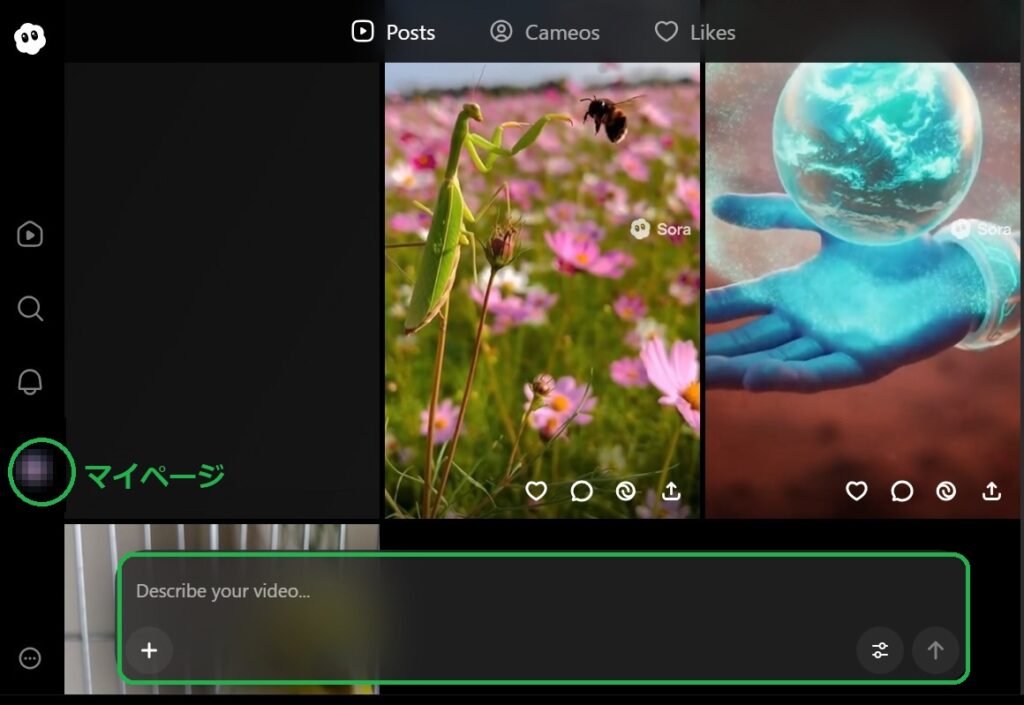Open comments on the blue hand video
Viewport: 1024px width, 705px height.
(902, 491)
